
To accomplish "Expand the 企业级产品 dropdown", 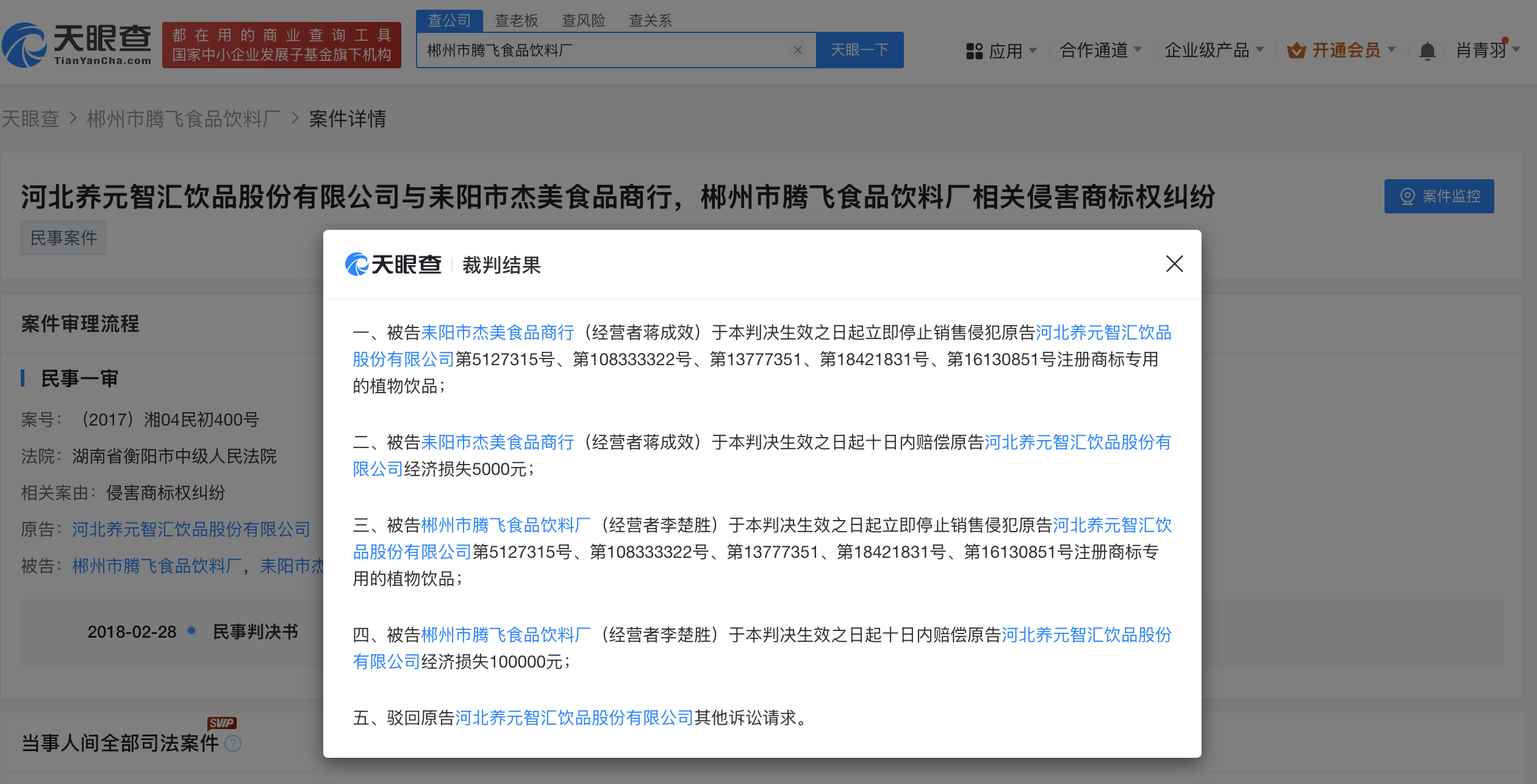I will (1259, 50).
